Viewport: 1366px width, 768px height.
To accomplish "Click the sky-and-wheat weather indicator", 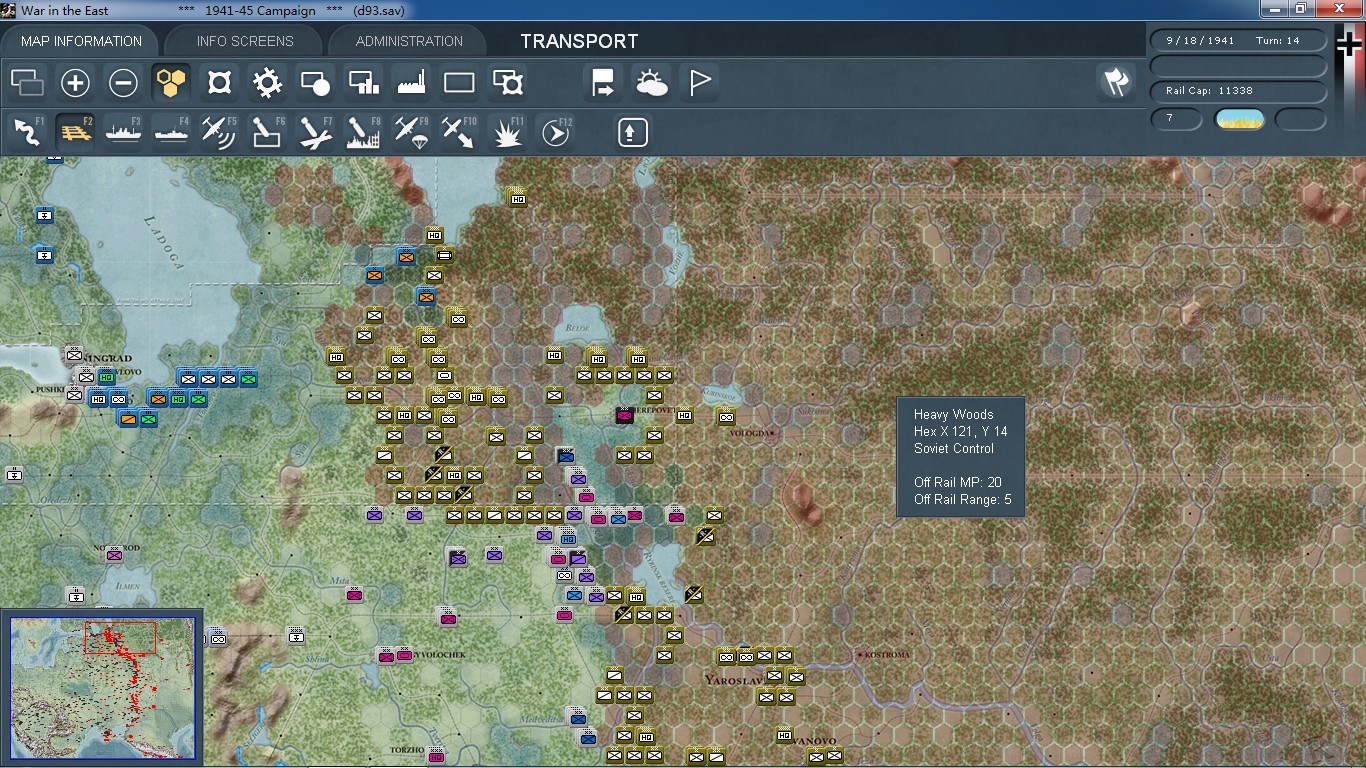I will point(1239,120).
